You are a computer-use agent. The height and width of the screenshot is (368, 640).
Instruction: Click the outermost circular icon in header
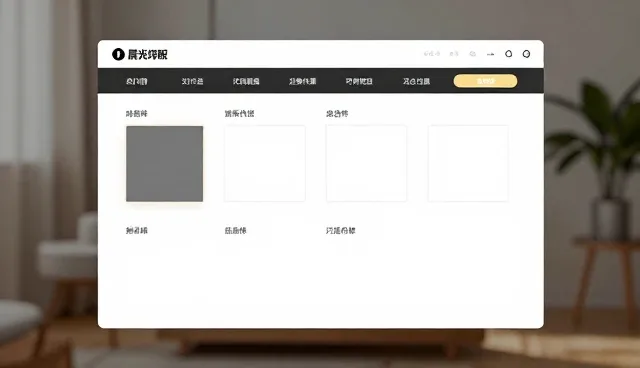[x=527, y=54]
